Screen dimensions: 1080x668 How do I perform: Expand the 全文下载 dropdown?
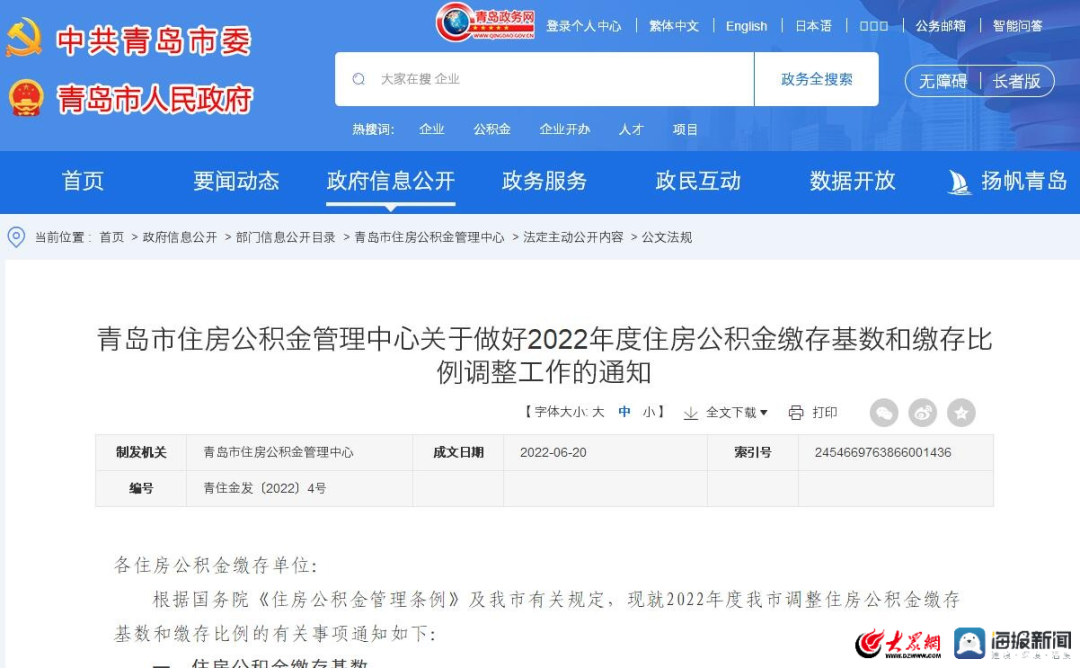pos(736,413)
